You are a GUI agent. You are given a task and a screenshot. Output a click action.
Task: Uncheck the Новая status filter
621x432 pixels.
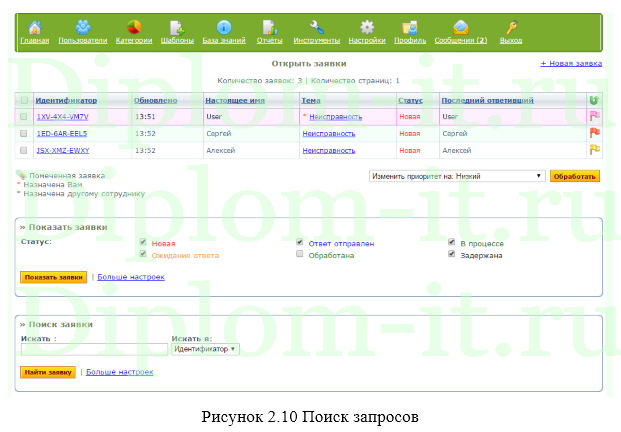(143, 242)
